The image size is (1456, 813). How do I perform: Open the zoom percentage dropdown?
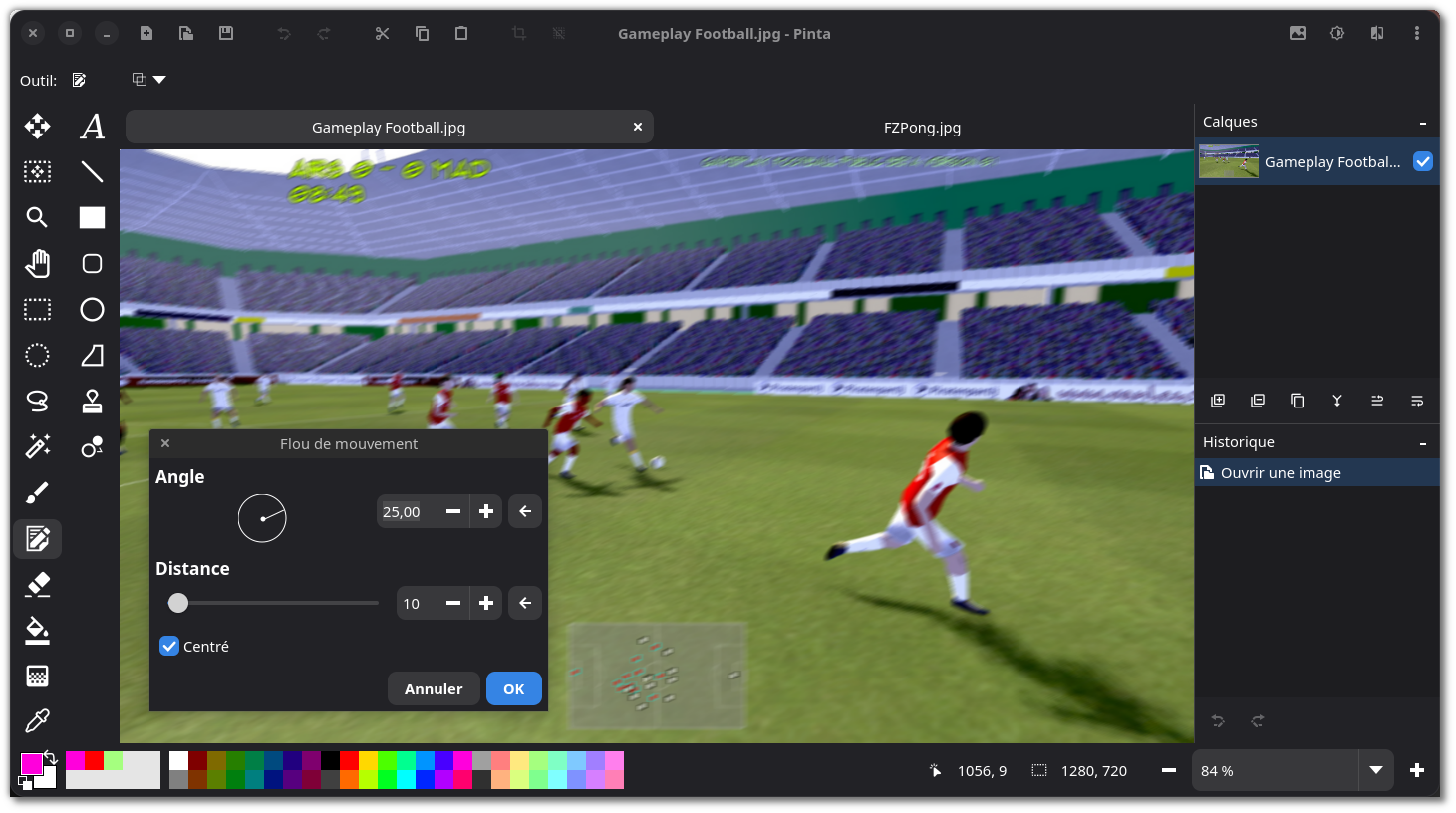[1375, 770]
